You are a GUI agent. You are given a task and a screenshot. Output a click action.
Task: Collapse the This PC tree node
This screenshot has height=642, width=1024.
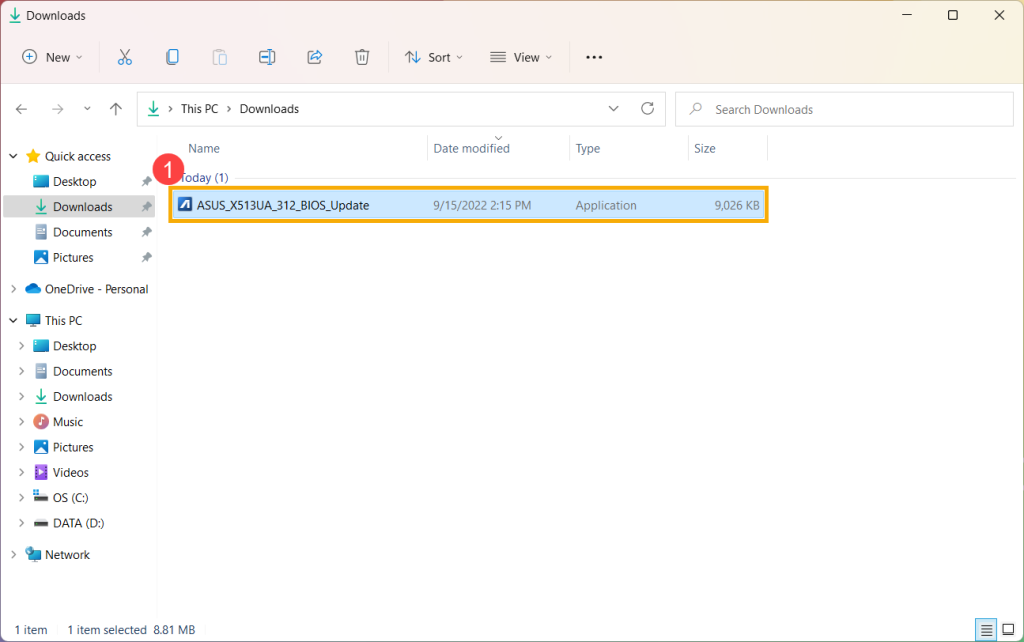(13, 321)
